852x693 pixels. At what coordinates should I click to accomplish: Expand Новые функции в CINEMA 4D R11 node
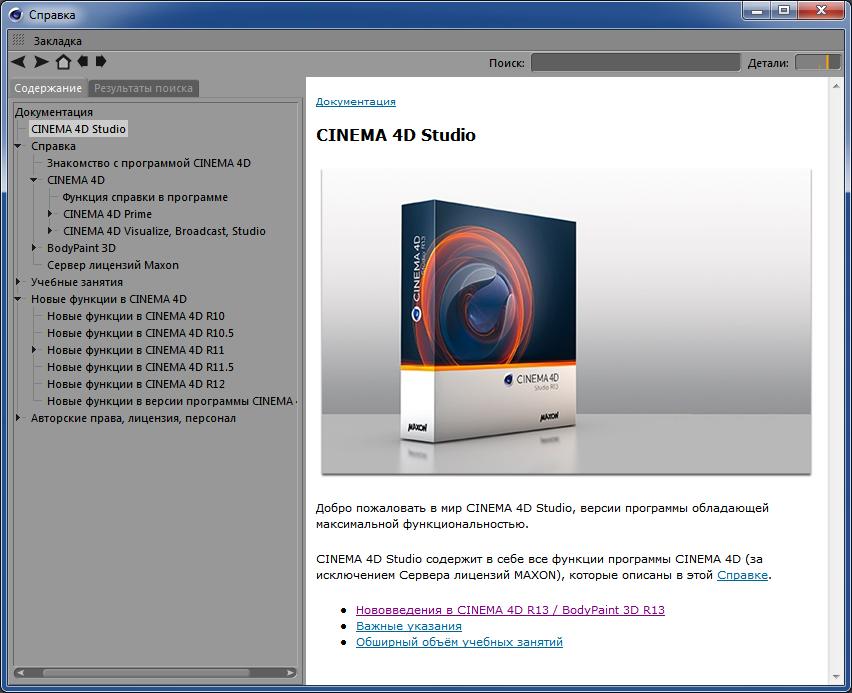click(x=34, y=349)
